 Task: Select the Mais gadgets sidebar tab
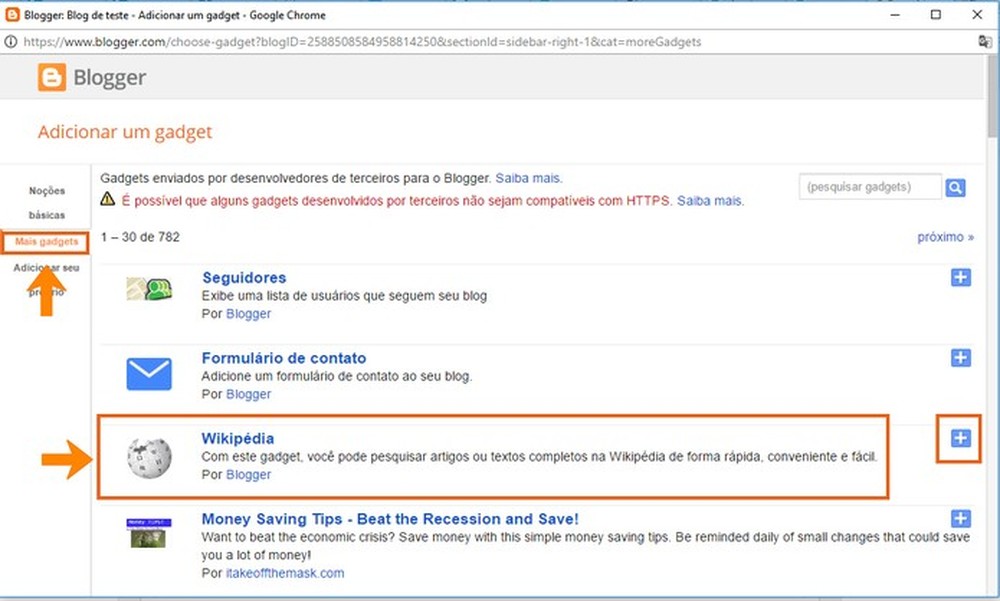coord(45,241)
